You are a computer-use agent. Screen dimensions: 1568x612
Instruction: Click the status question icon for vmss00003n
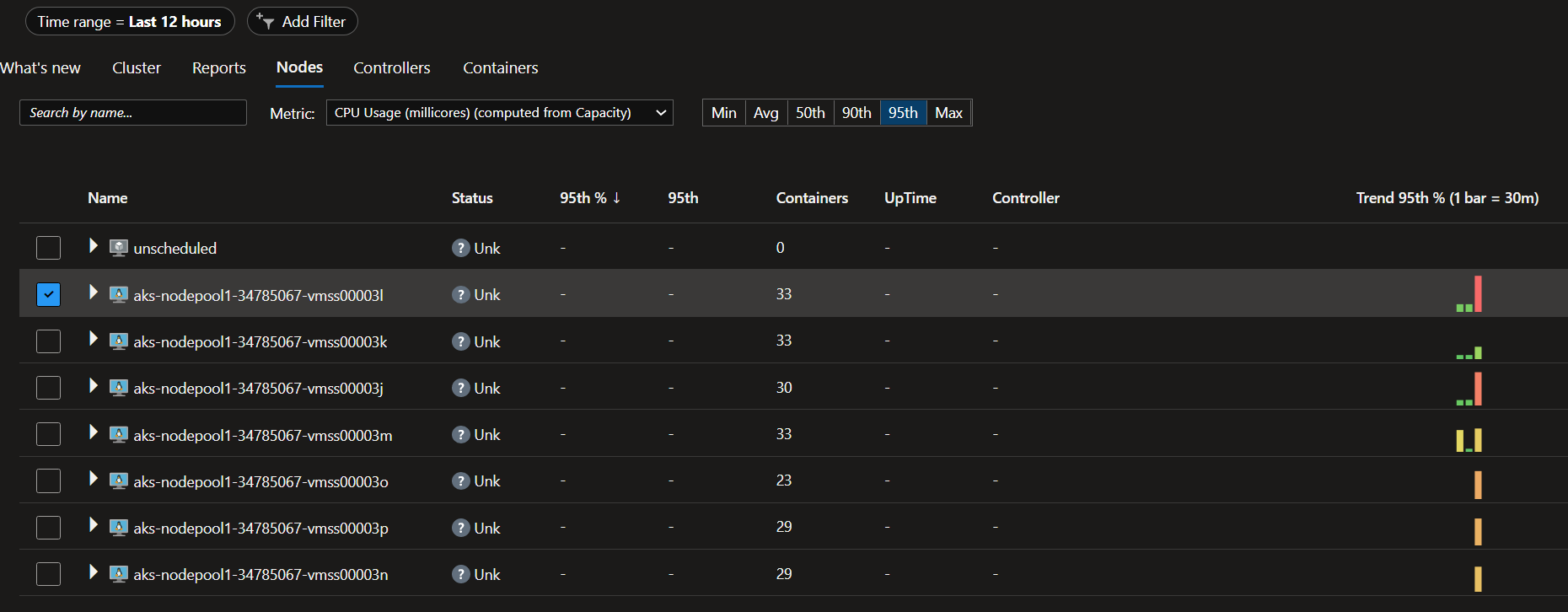coord(460,574)
